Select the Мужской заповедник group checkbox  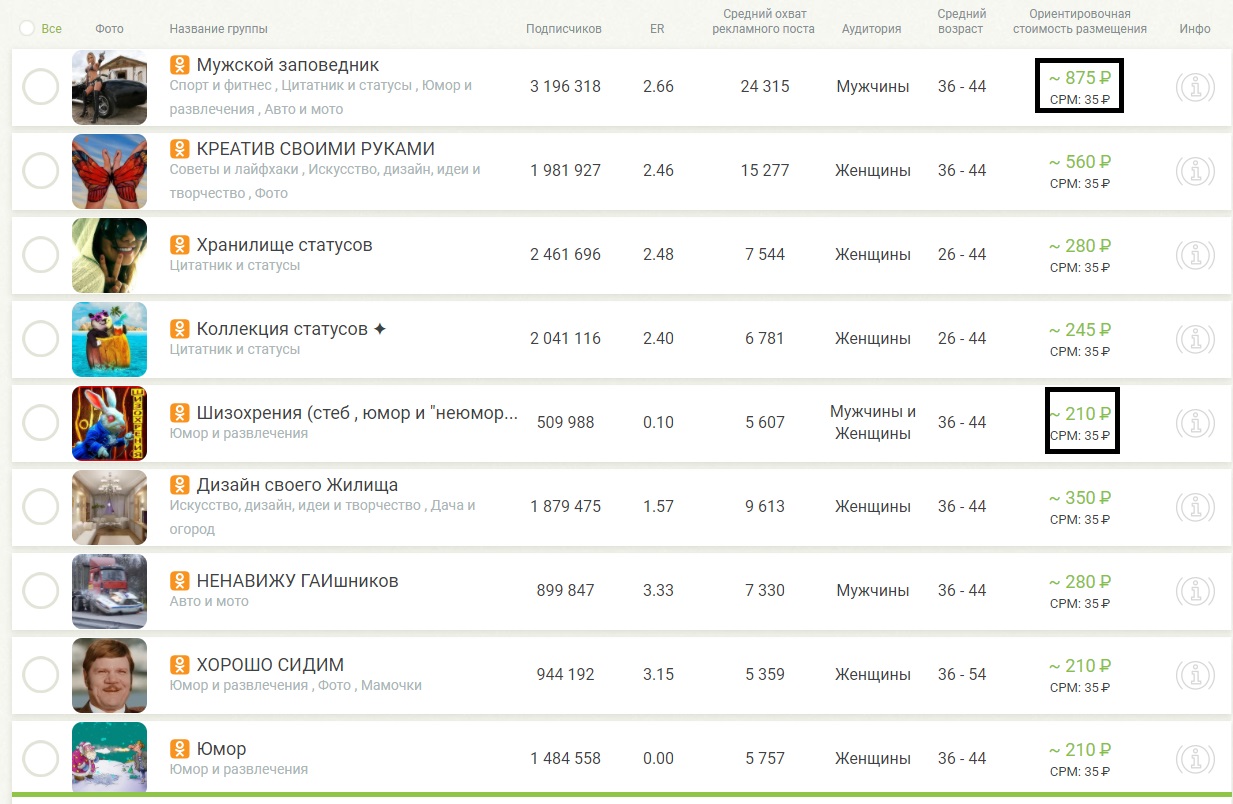[x=40, y=87]
